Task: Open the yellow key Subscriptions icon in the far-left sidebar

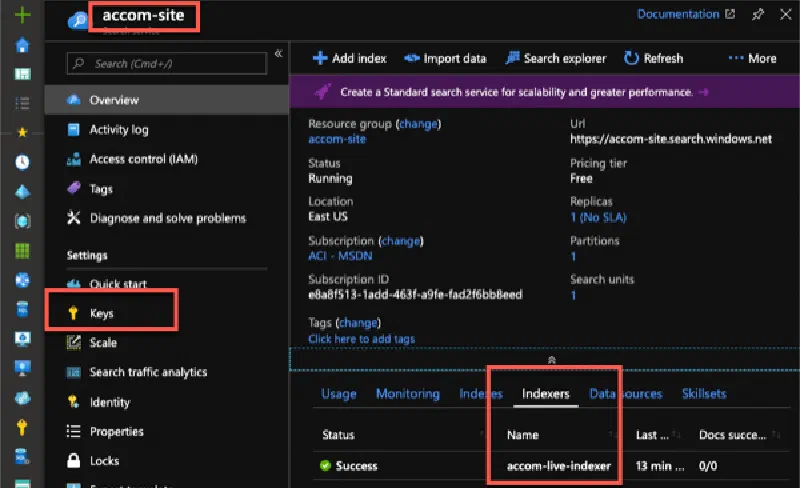Action: (22, 427)
